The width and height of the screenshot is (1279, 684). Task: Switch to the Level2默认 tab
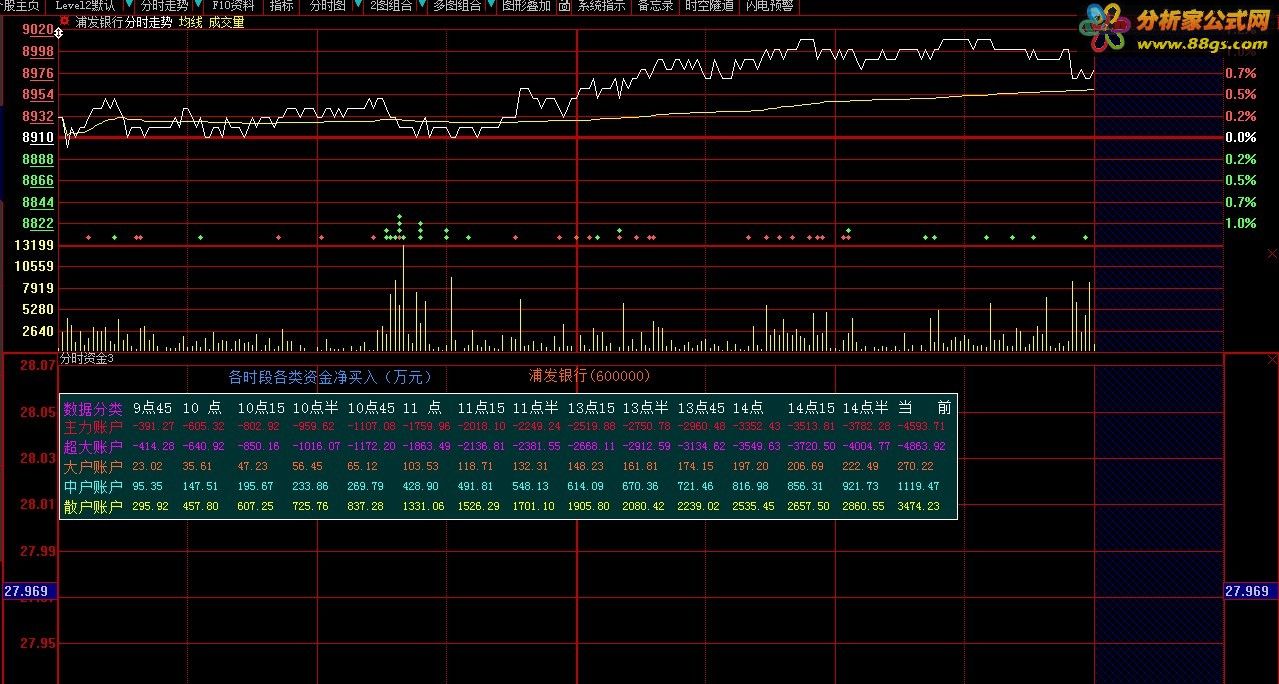pos(85,5)
